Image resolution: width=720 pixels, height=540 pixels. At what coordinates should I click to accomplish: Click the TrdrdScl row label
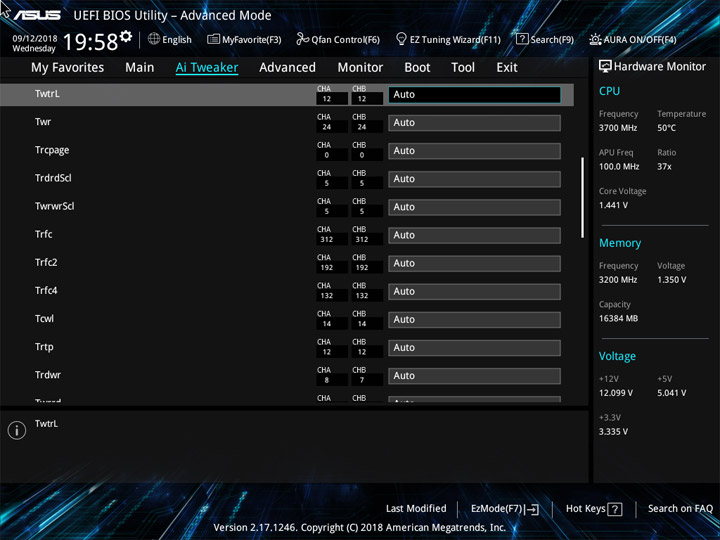pyautogui.click(x=53, y=178)
